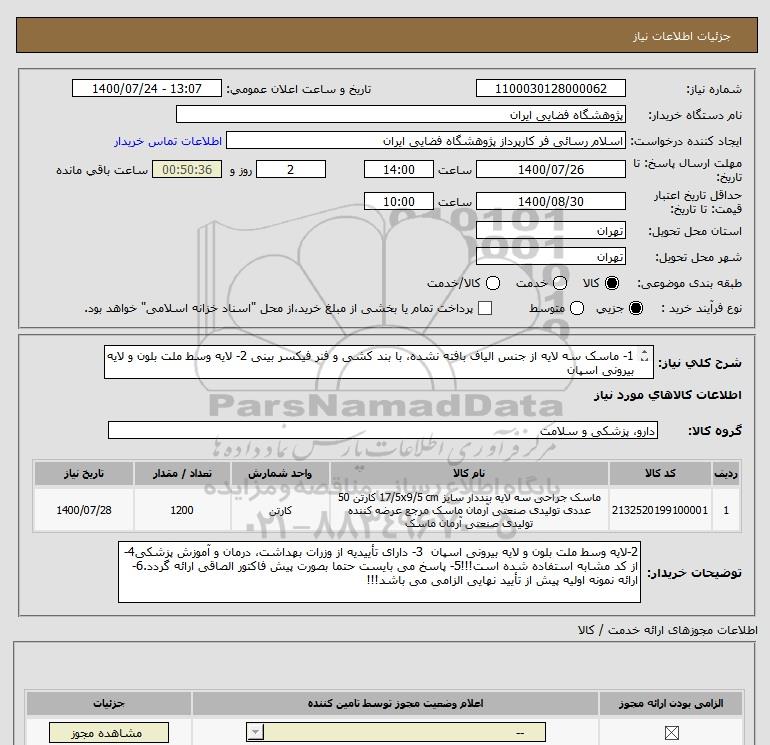The width and height of the screenshot is (770, 745).
Task: Open the buyer contact information link
Action: point(168,141)
